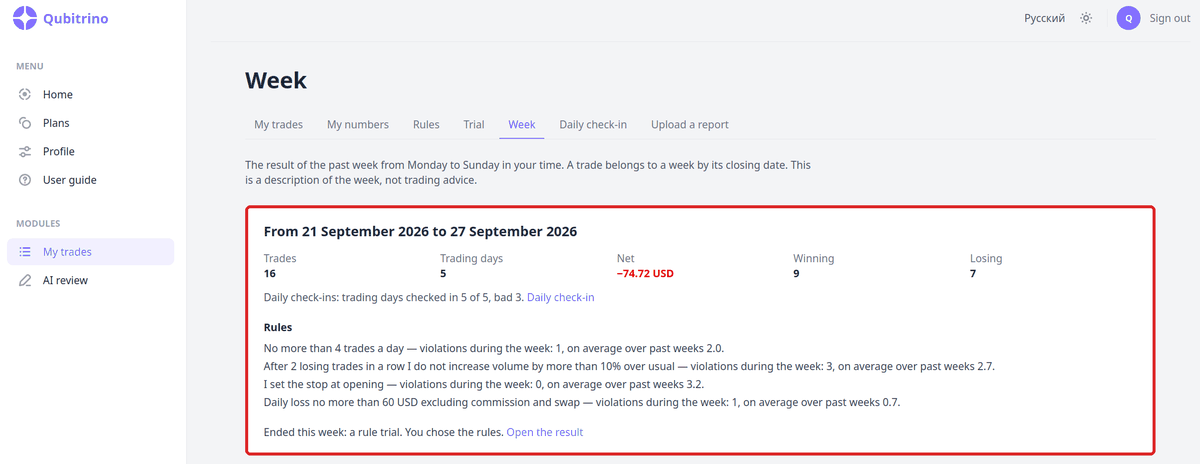Viewport: 1200px width, 464px height.
Task: Click the Net label
Action: (x=626, y=258)
